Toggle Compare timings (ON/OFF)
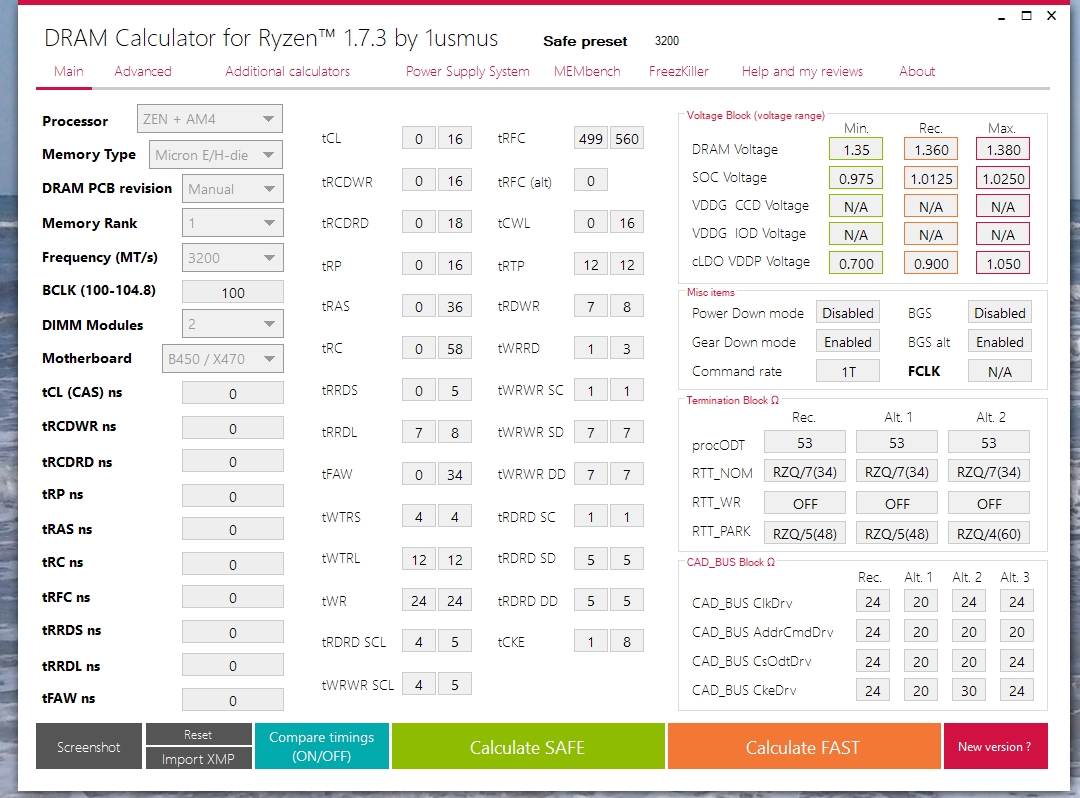 tap(322, 746)
